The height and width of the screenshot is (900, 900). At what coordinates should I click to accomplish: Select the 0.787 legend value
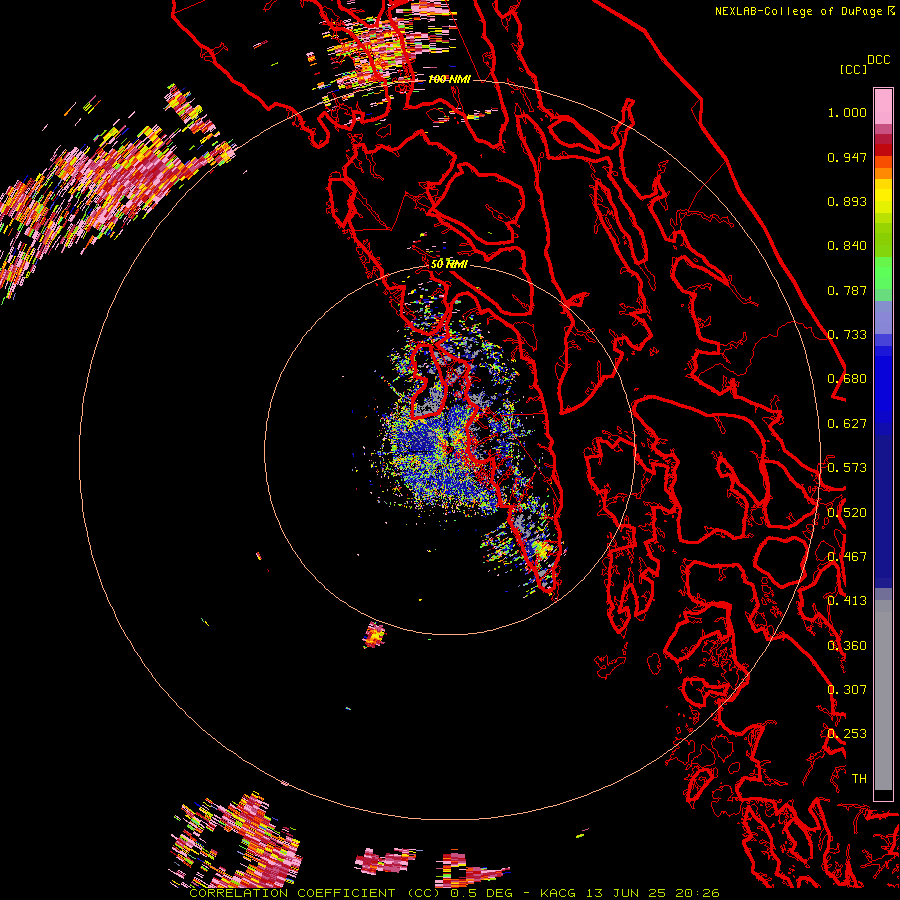coord(847,290)
